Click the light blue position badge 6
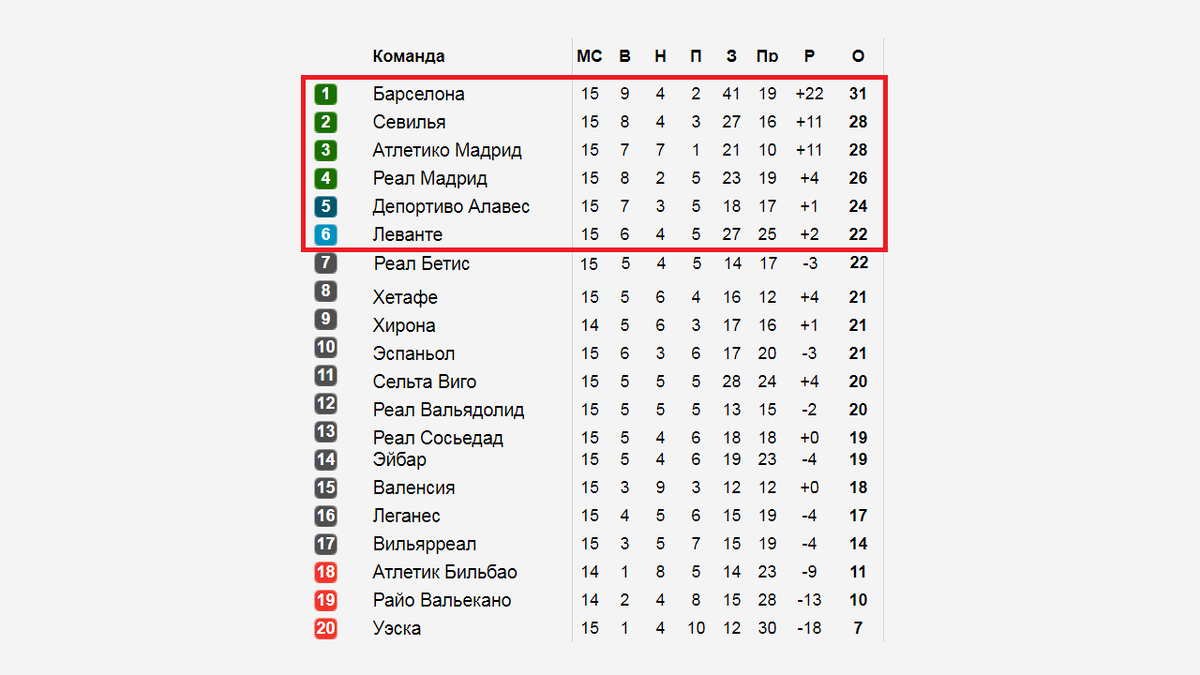 pyautogui.click(x=325, y=234)
